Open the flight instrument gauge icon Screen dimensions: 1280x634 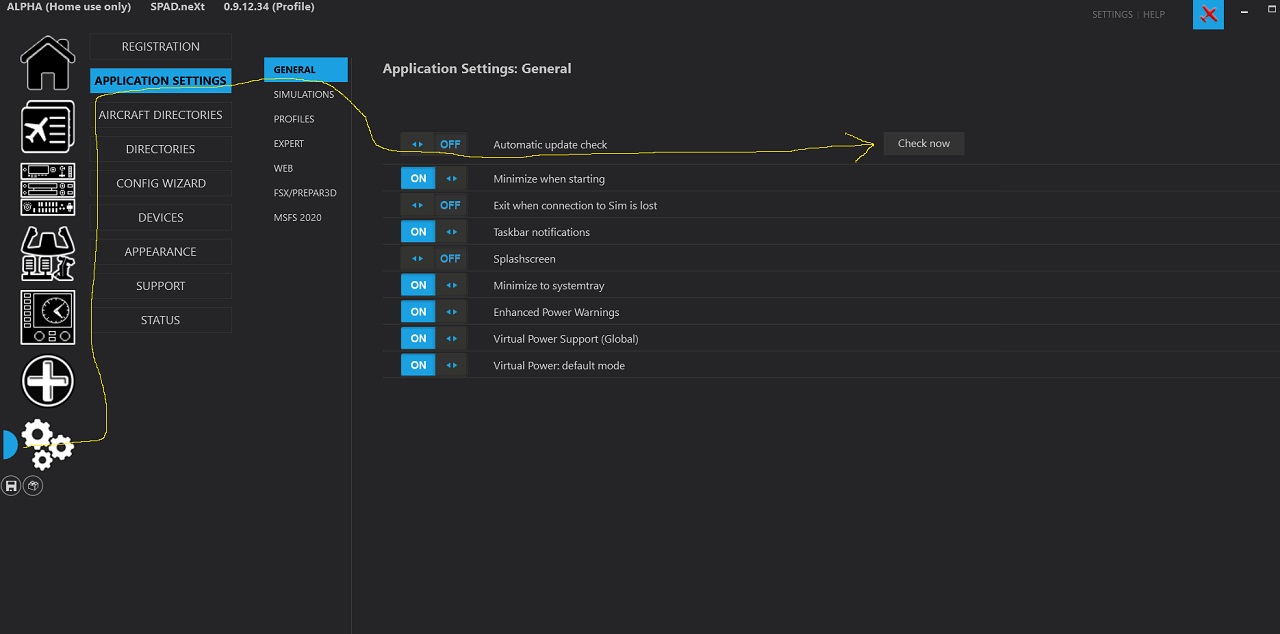click(x=48, y=318)
